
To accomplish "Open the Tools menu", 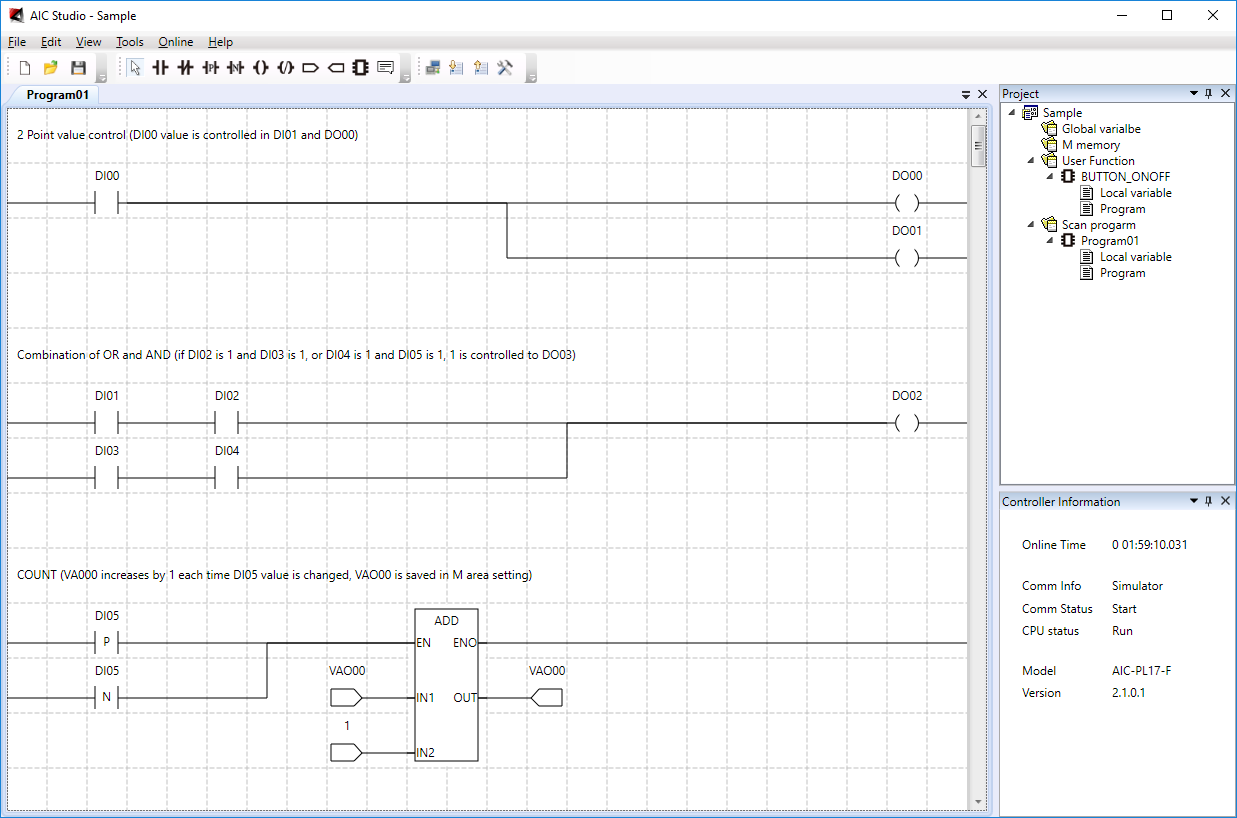I will pos(129,42).
